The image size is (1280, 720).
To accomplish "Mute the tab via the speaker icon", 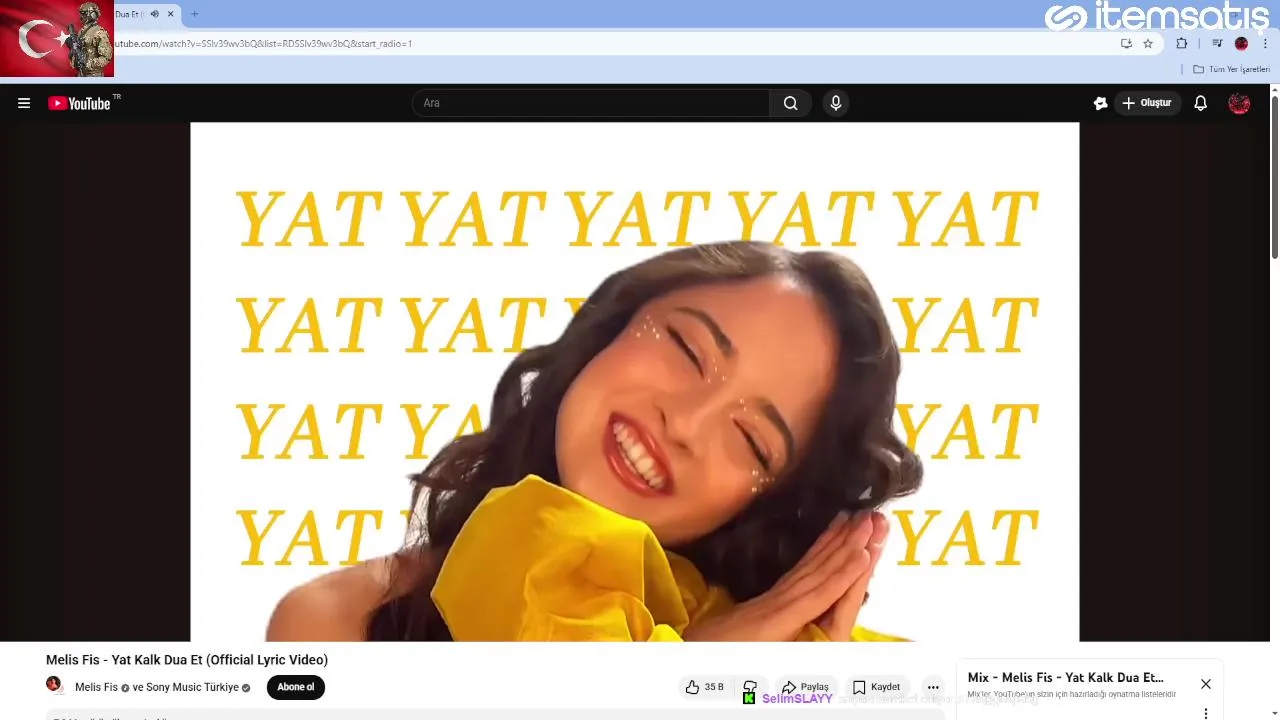I will [x=154, y=14].
